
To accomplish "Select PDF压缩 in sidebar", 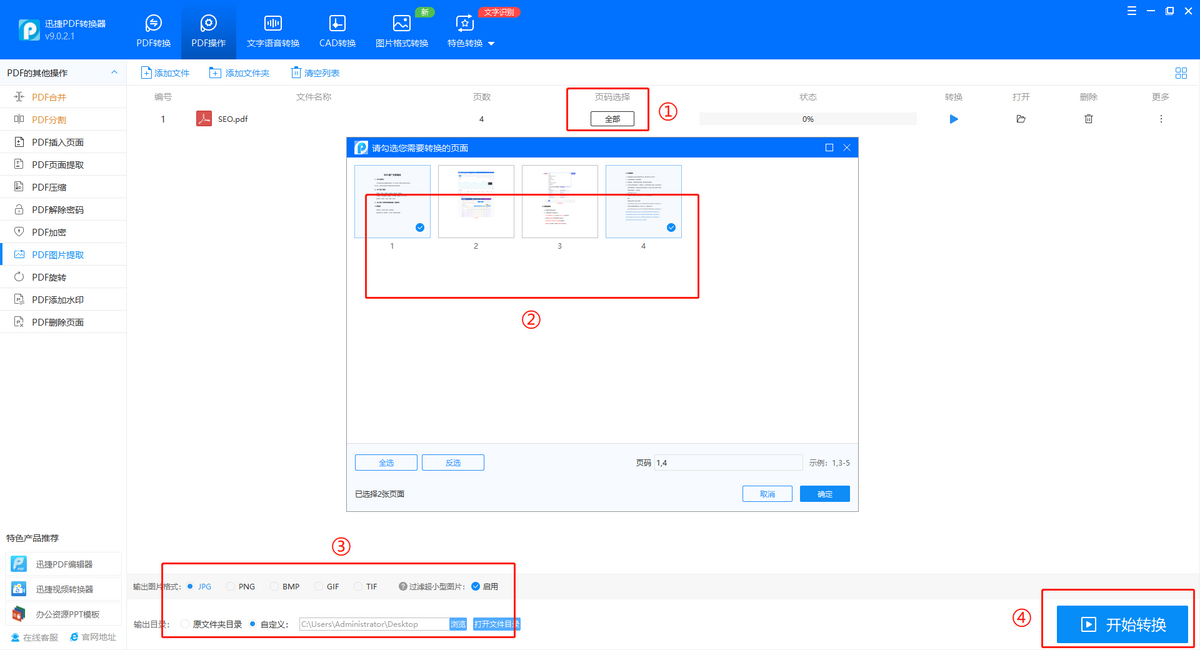I will pyautogui.click(x=63, y=187).
